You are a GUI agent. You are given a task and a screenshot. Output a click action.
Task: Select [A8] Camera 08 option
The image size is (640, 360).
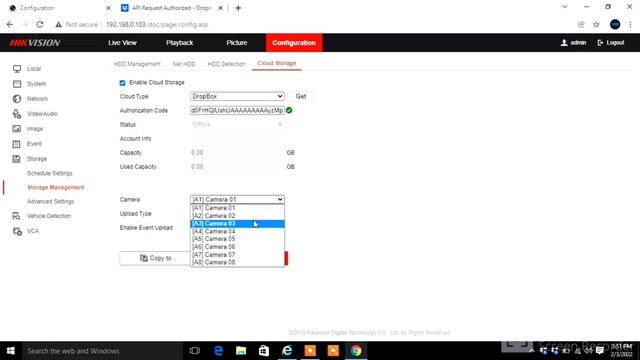[237, 262]
